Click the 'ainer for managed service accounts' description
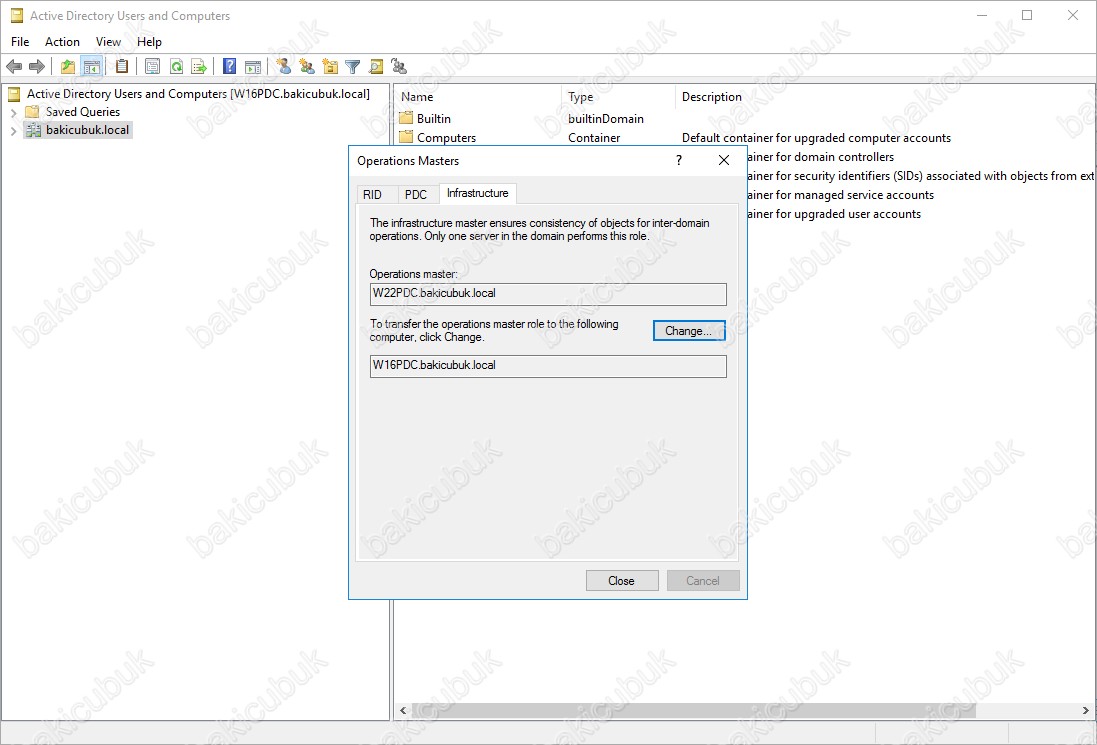 coord(840,194)
